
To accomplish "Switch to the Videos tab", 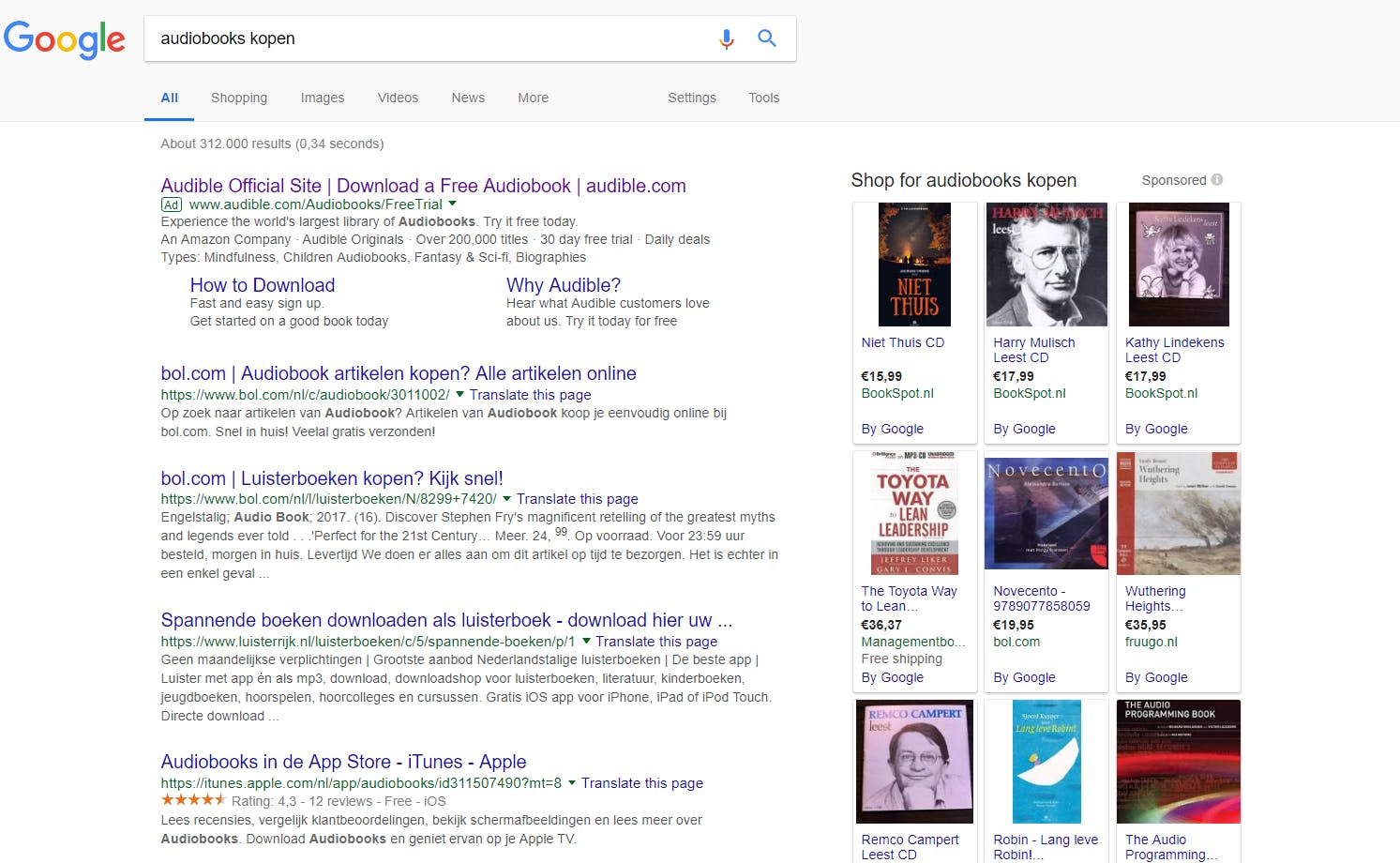I will [x=398, y=98].
